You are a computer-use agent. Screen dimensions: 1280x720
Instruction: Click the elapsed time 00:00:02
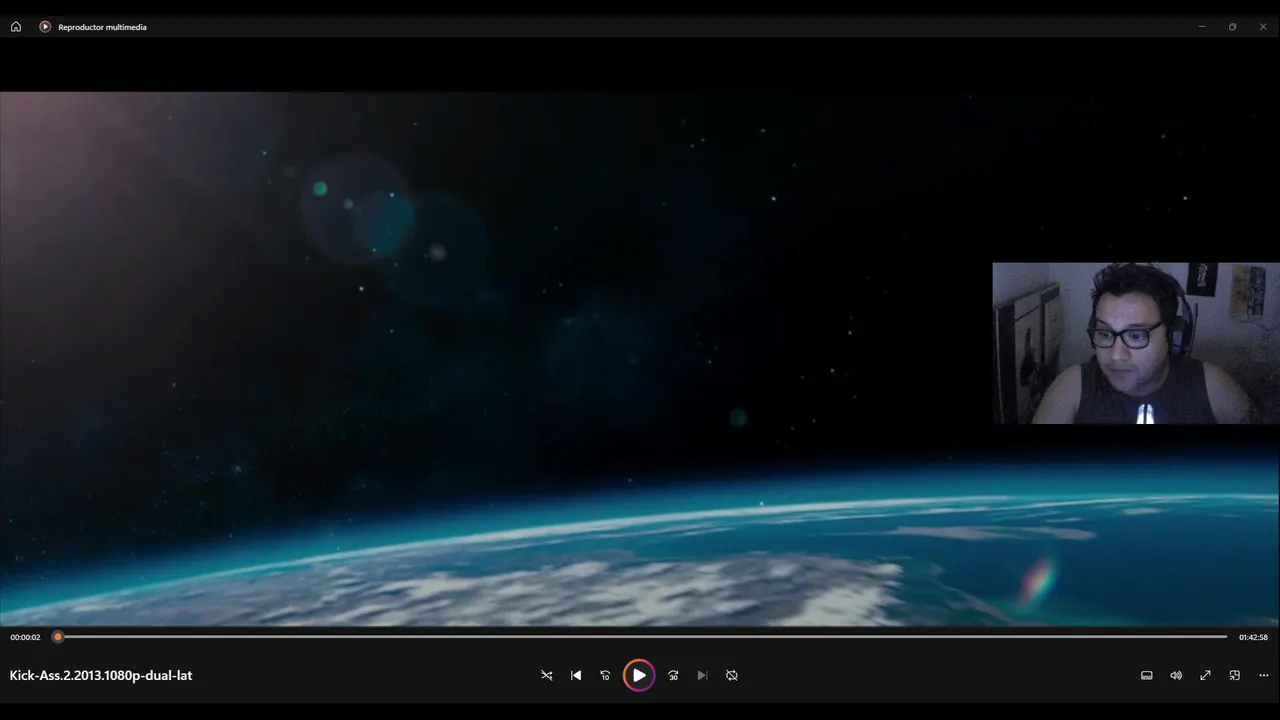tap(25, 637)
